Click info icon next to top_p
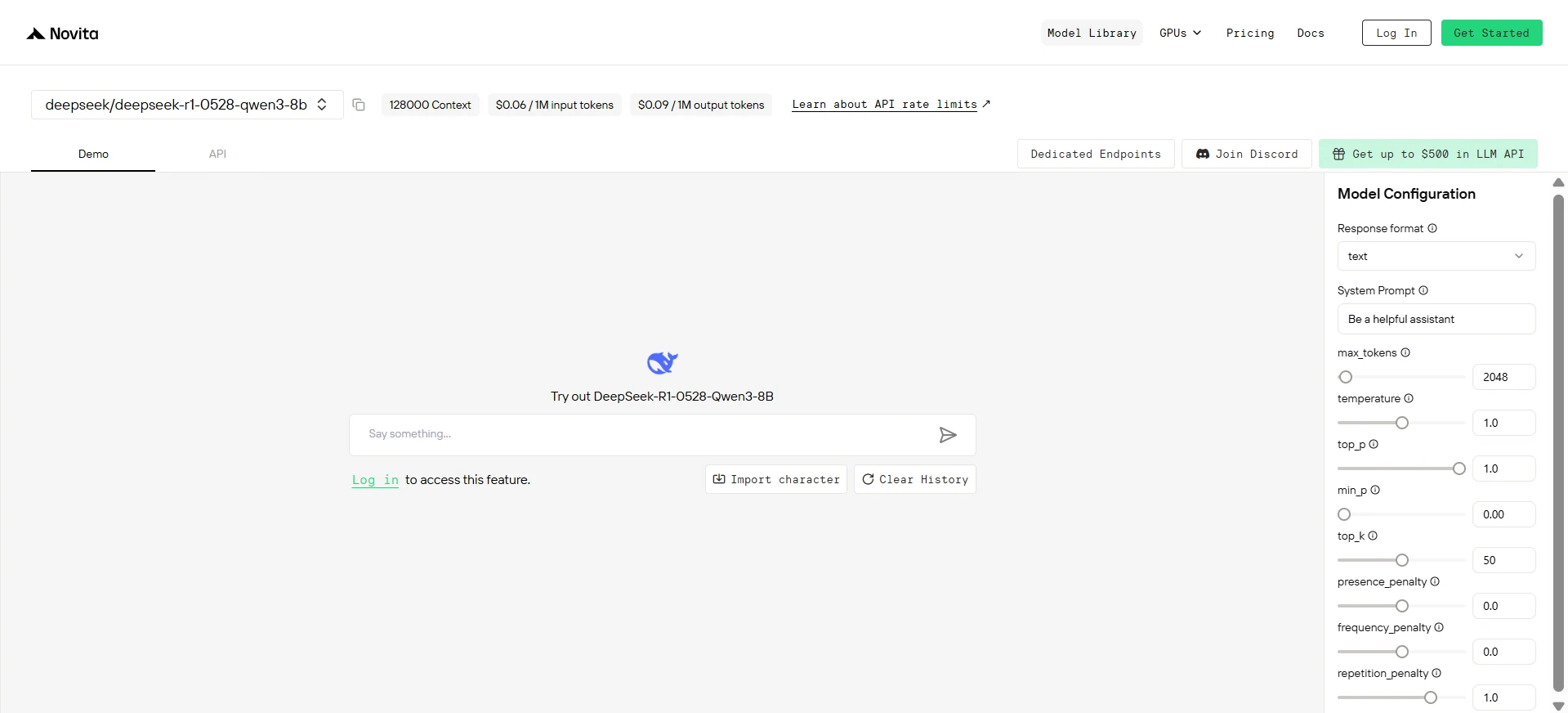This screenshot has width=1568, height=713. tap(1374, 444)
